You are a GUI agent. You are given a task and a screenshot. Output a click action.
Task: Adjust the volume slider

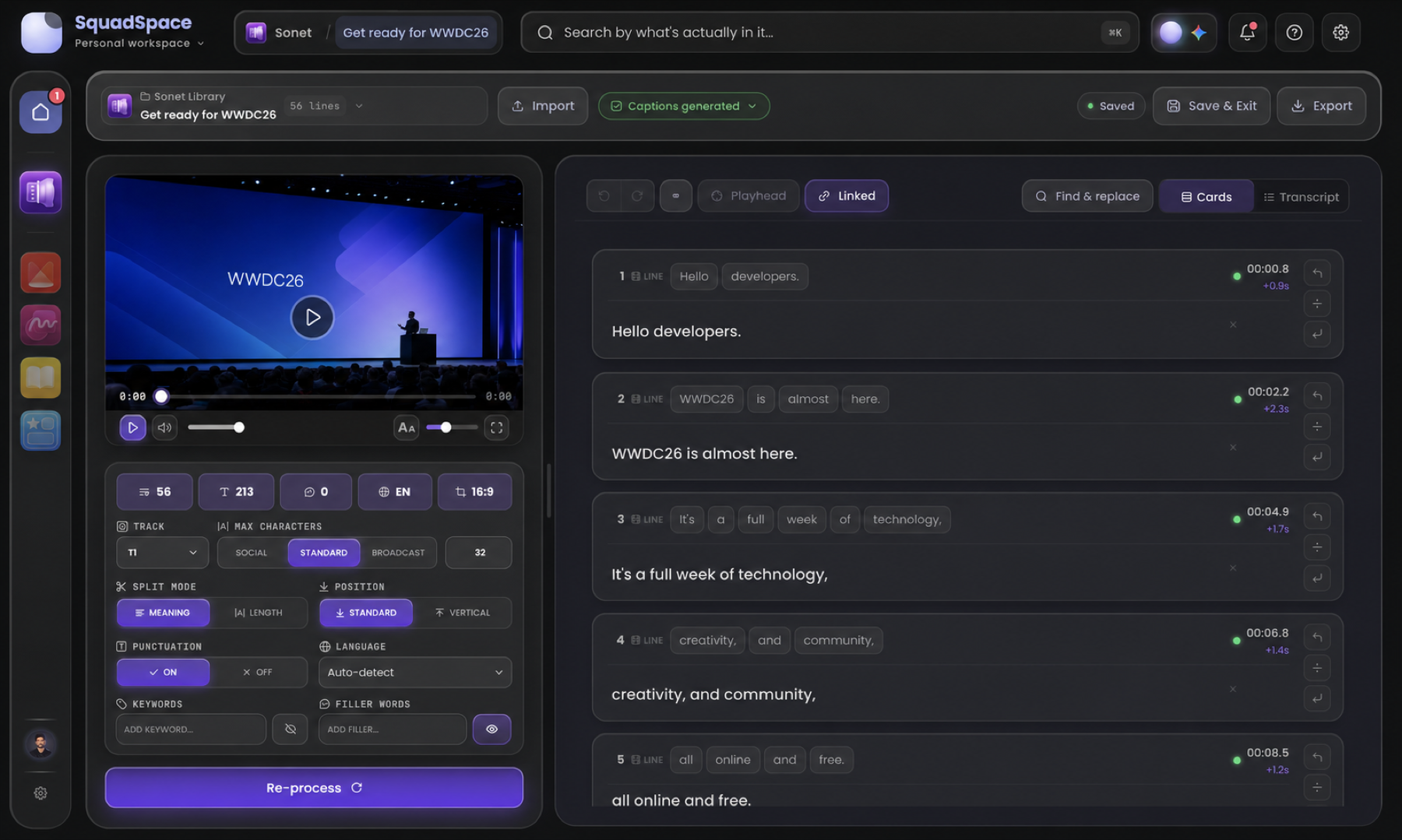pos(216,427)
